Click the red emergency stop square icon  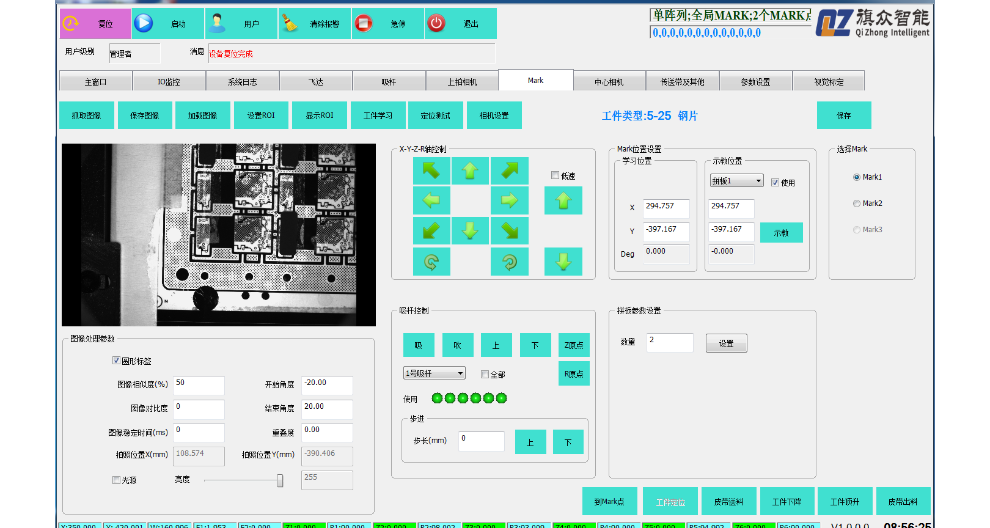363,23
